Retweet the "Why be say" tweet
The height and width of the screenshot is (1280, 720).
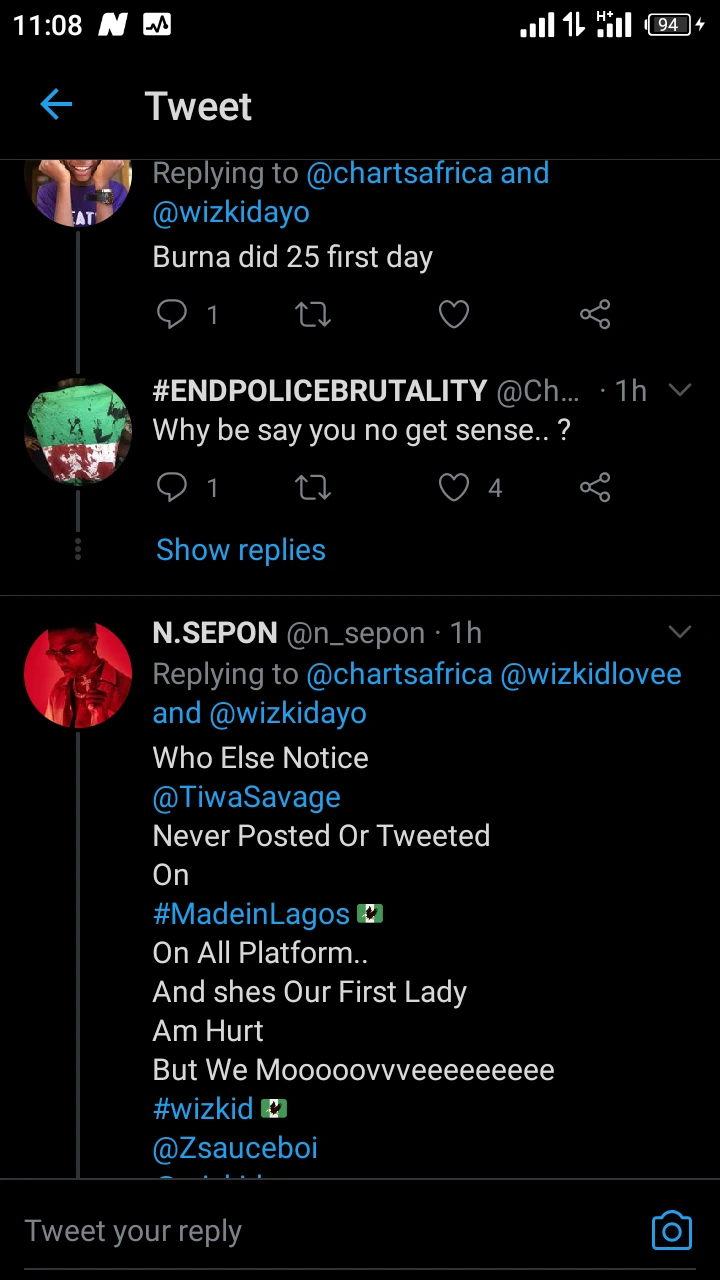[x=313, y=488]
